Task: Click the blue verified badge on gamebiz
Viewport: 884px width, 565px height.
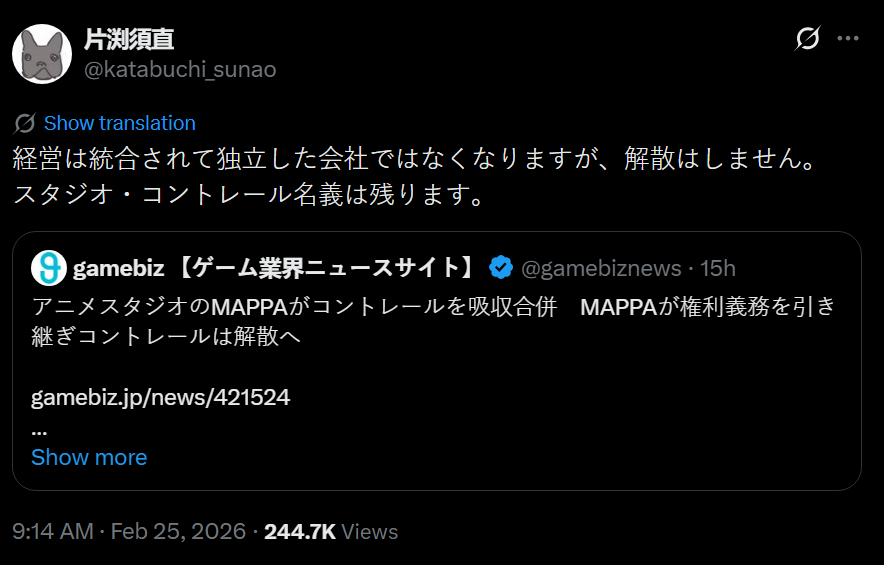Action: 501,268
